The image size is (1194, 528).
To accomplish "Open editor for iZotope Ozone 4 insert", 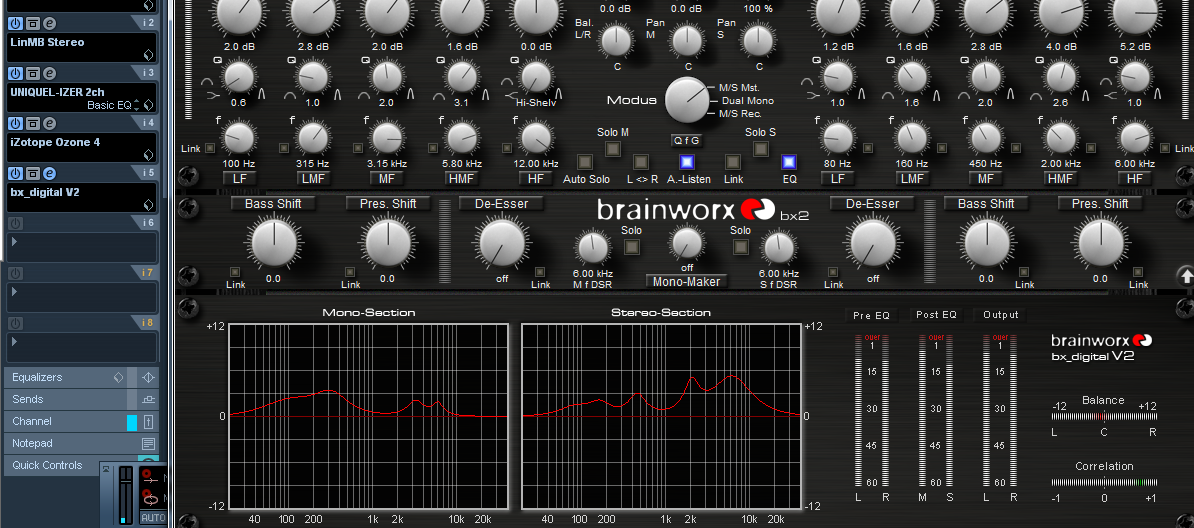I will 49,123.
